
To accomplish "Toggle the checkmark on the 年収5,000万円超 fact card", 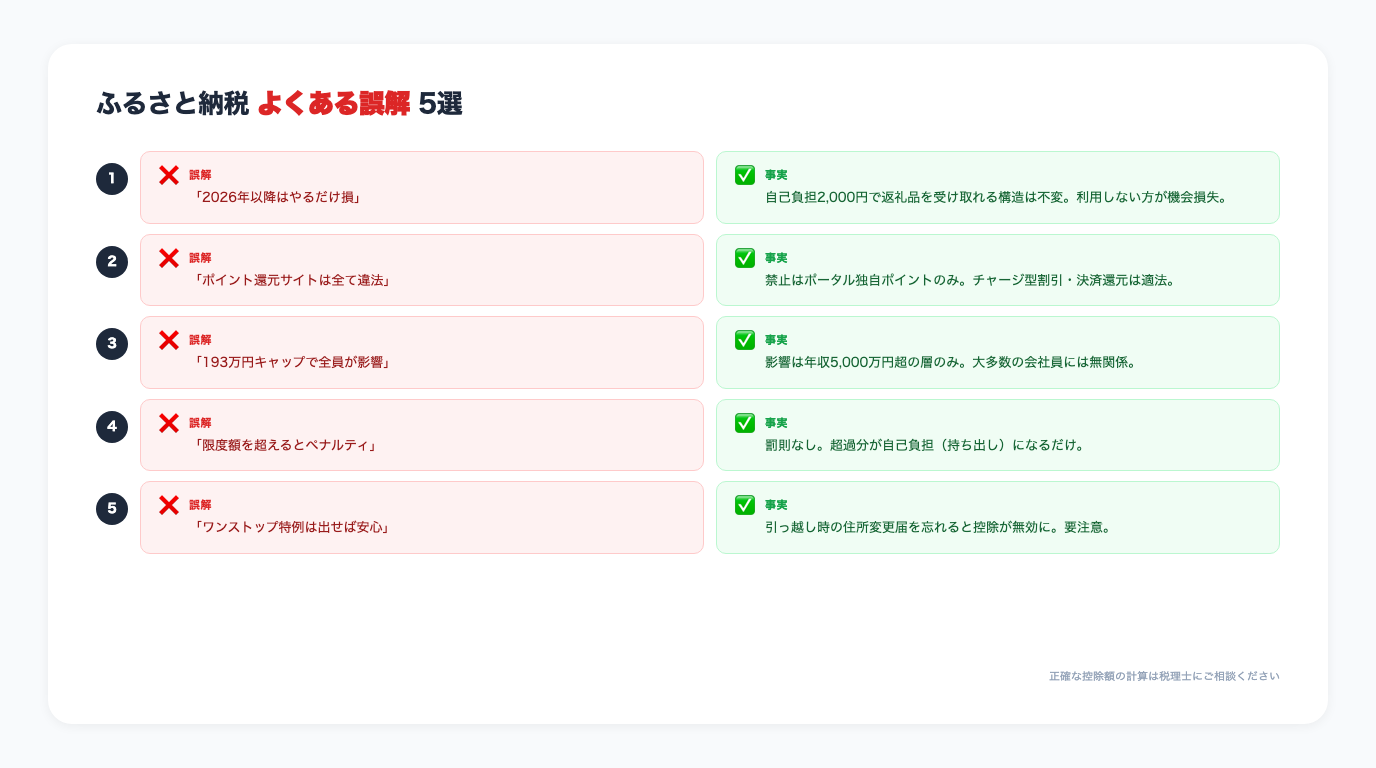I will click(x=745, y=340).
